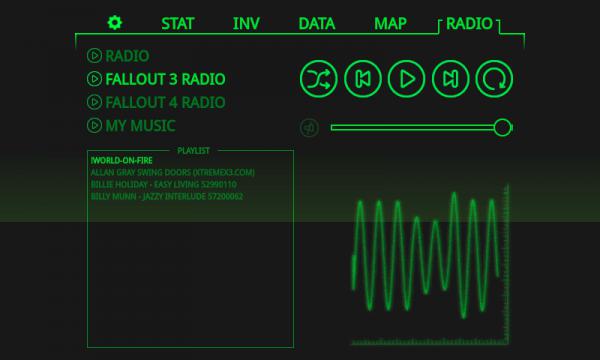This screenshot has height=360, width=600.
Task: Toggle shuffle playback
Action: click(319, 79)
